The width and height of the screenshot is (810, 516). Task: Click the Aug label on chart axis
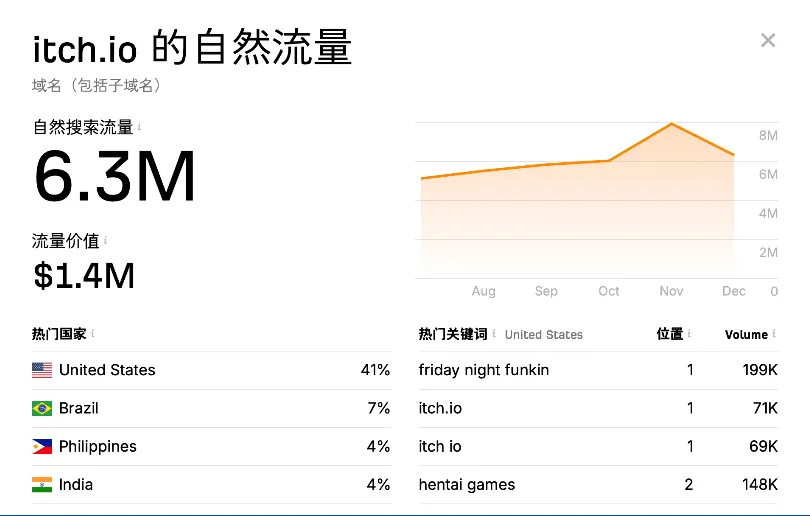[484, 291]
